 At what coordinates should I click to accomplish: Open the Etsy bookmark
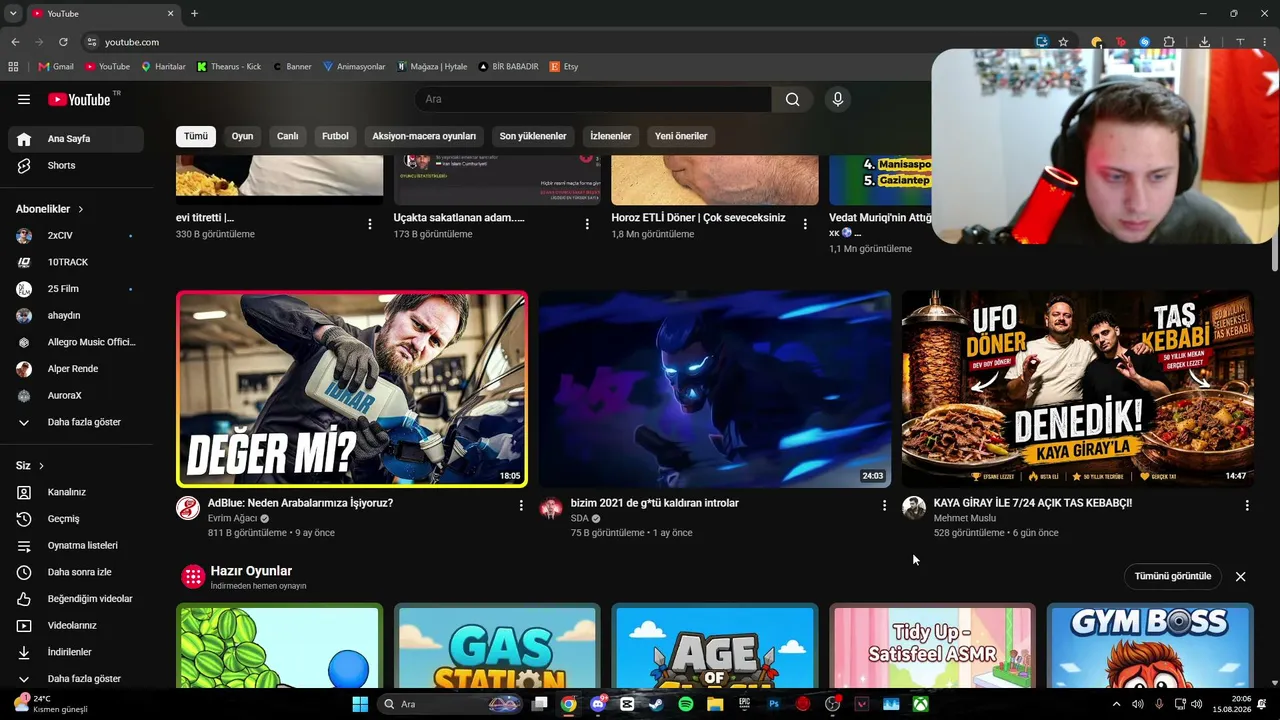tap(564, 67)
